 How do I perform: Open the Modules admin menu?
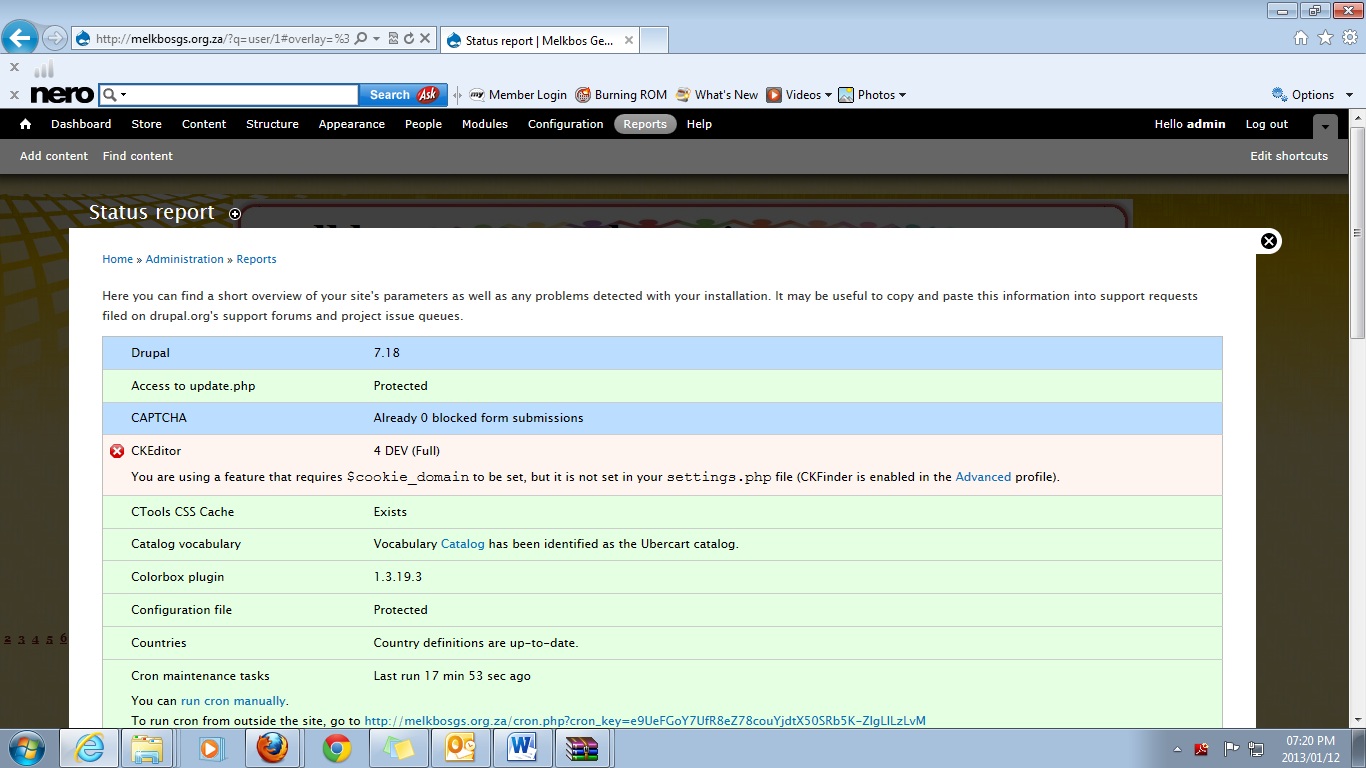pyautogui.click(x=485, y=124)
